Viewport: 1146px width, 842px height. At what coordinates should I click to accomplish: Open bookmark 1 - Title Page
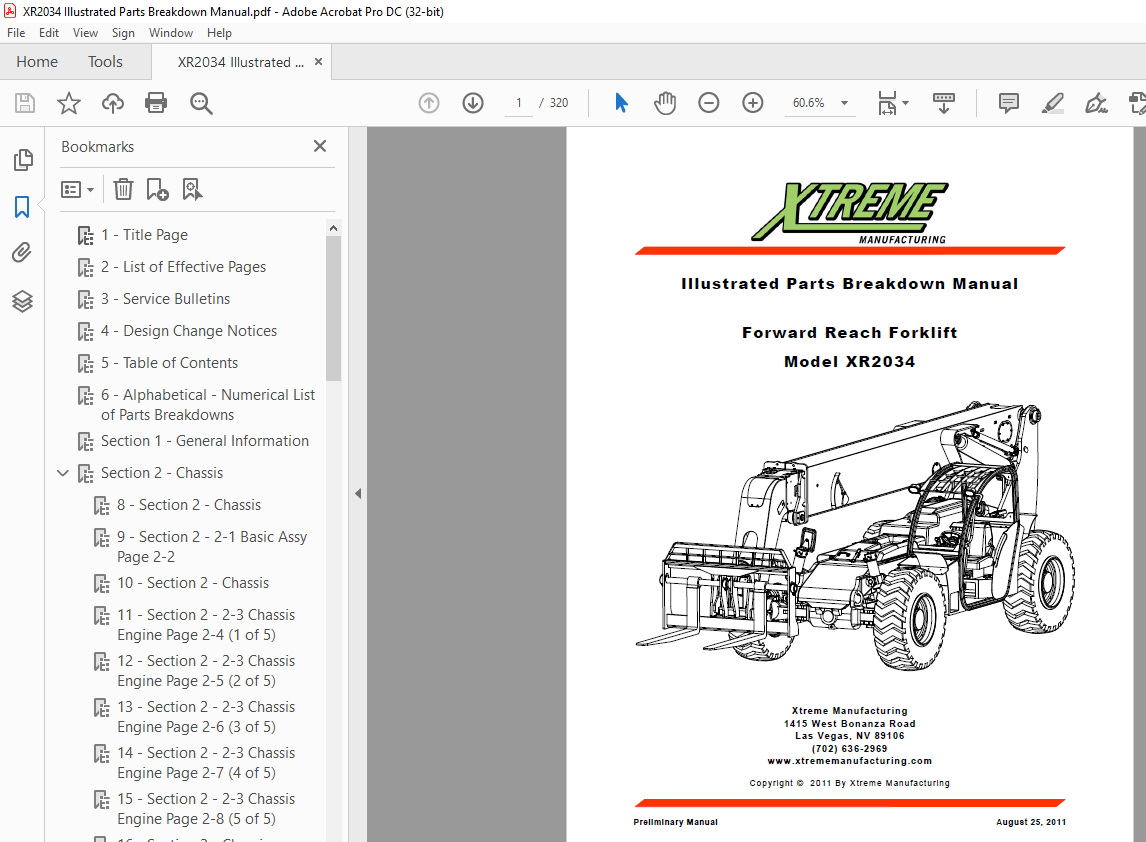tap(144, 235)
